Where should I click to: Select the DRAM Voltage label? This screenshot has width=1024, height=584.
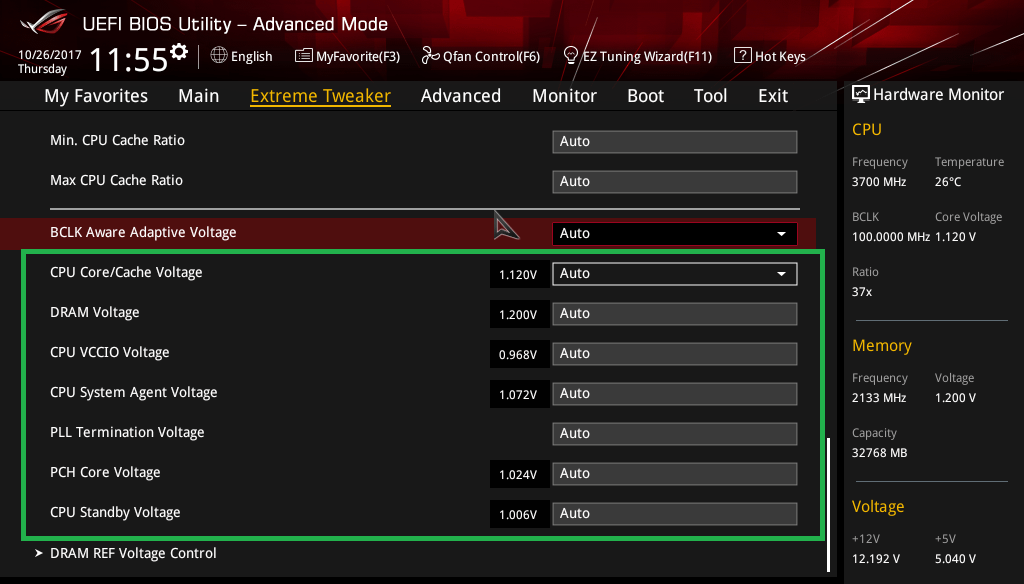tap(95, 312)
